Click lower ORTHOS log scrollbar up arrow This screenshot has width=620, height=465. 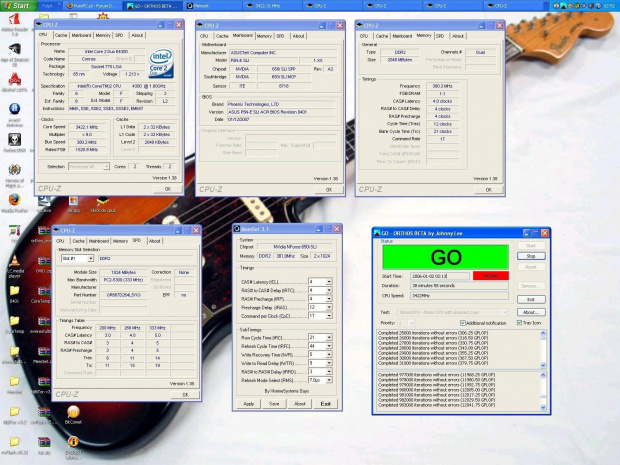click(543, 374)
